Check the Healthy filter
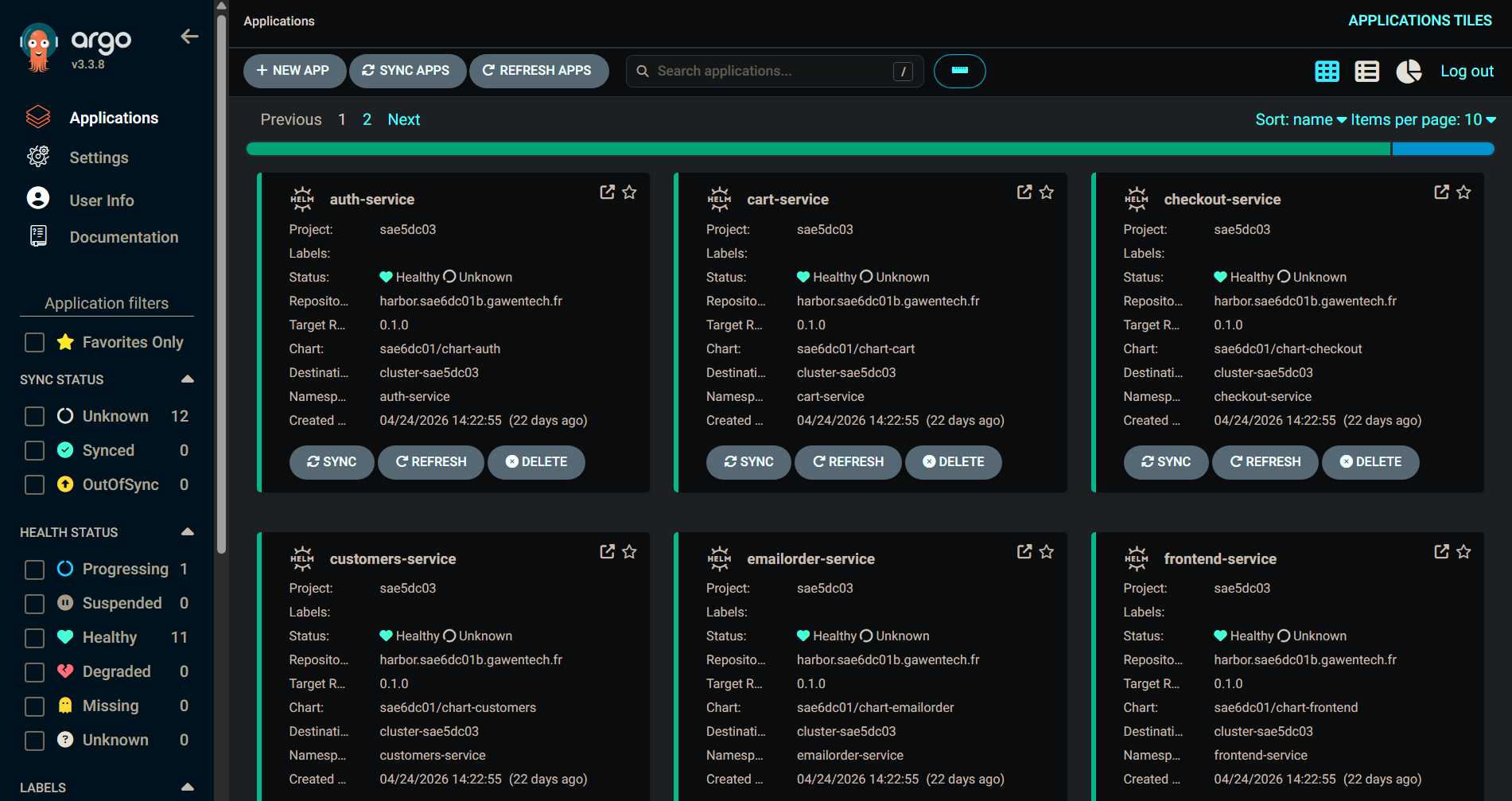This screenshot has height=801, width=1512. pos(34,637)
